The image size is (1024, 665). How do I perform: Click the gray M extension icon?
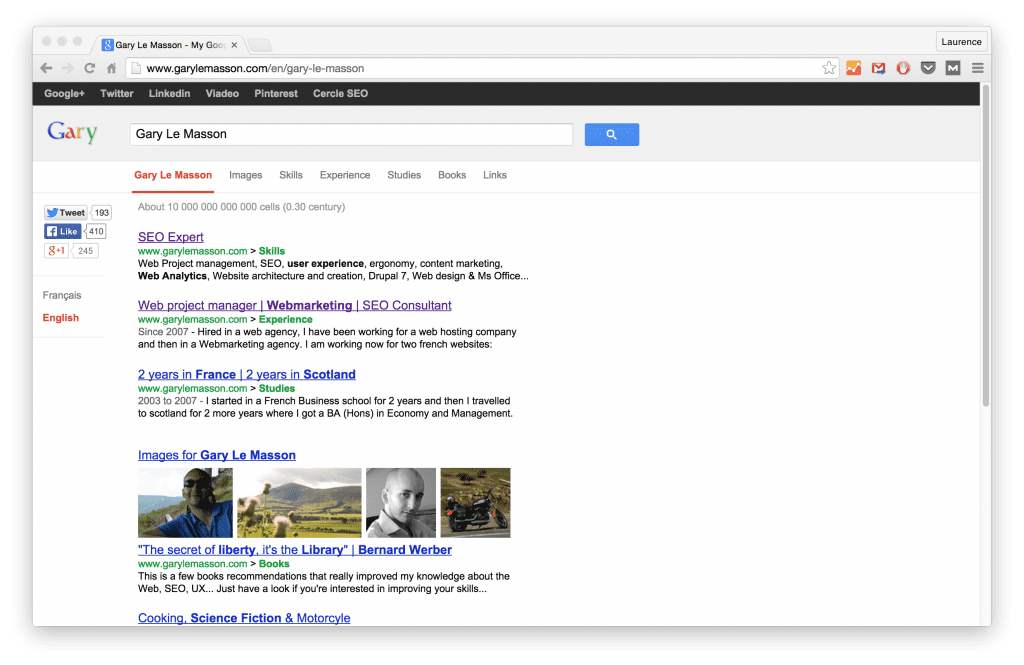coord(953,68)
